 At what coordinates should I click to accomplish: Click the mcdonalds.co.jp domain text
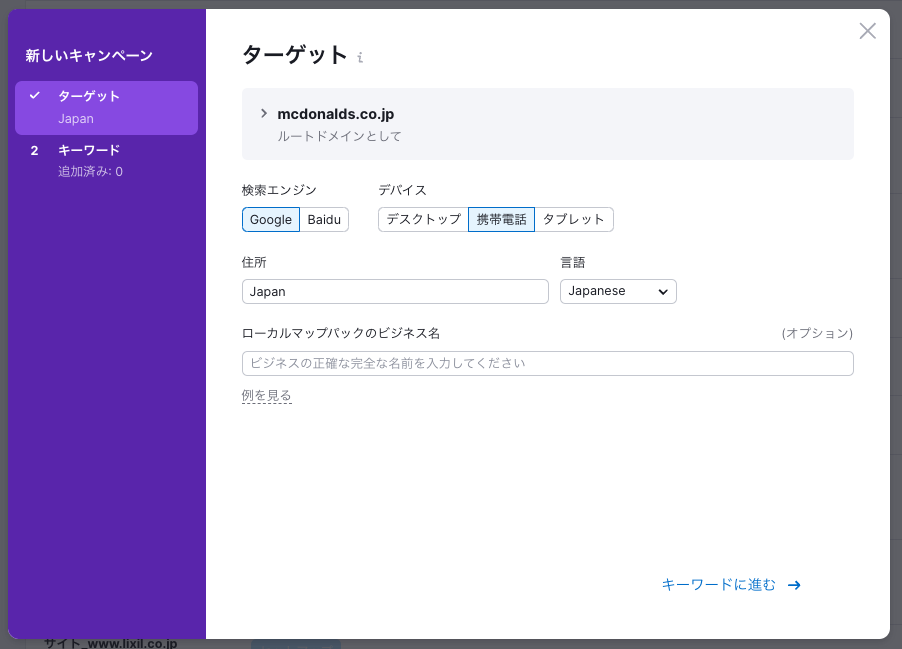click(335, 114)
